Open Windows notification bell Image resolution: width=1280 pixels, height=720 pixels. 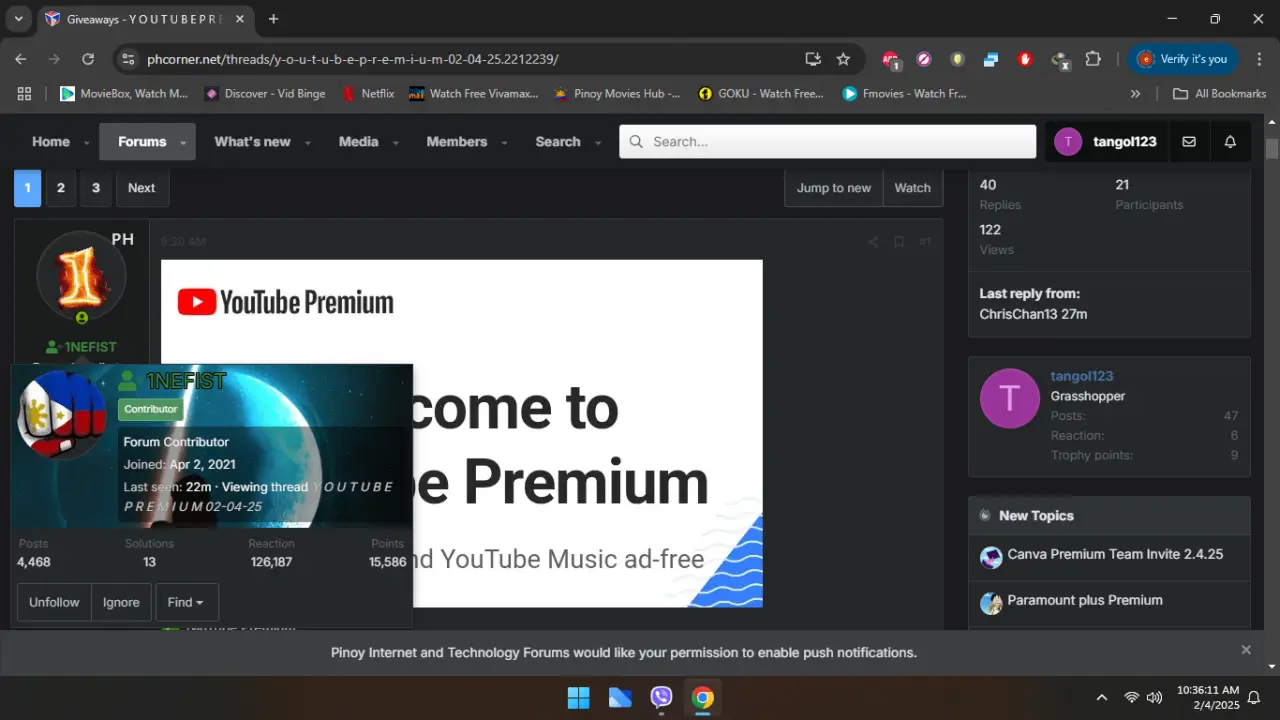pos(1254,697)
